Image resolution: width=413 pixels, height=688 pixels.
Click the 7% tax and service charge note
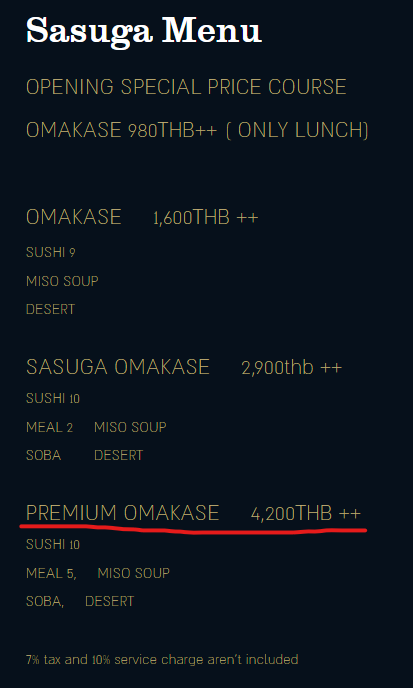162,659
